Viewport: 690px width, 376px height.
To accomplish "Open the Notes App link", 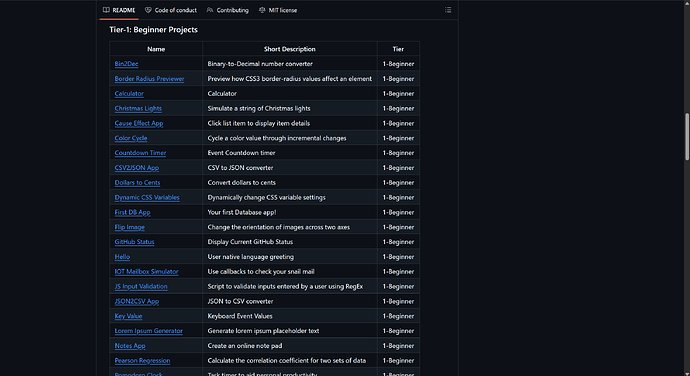I will [x=130, y=346].
